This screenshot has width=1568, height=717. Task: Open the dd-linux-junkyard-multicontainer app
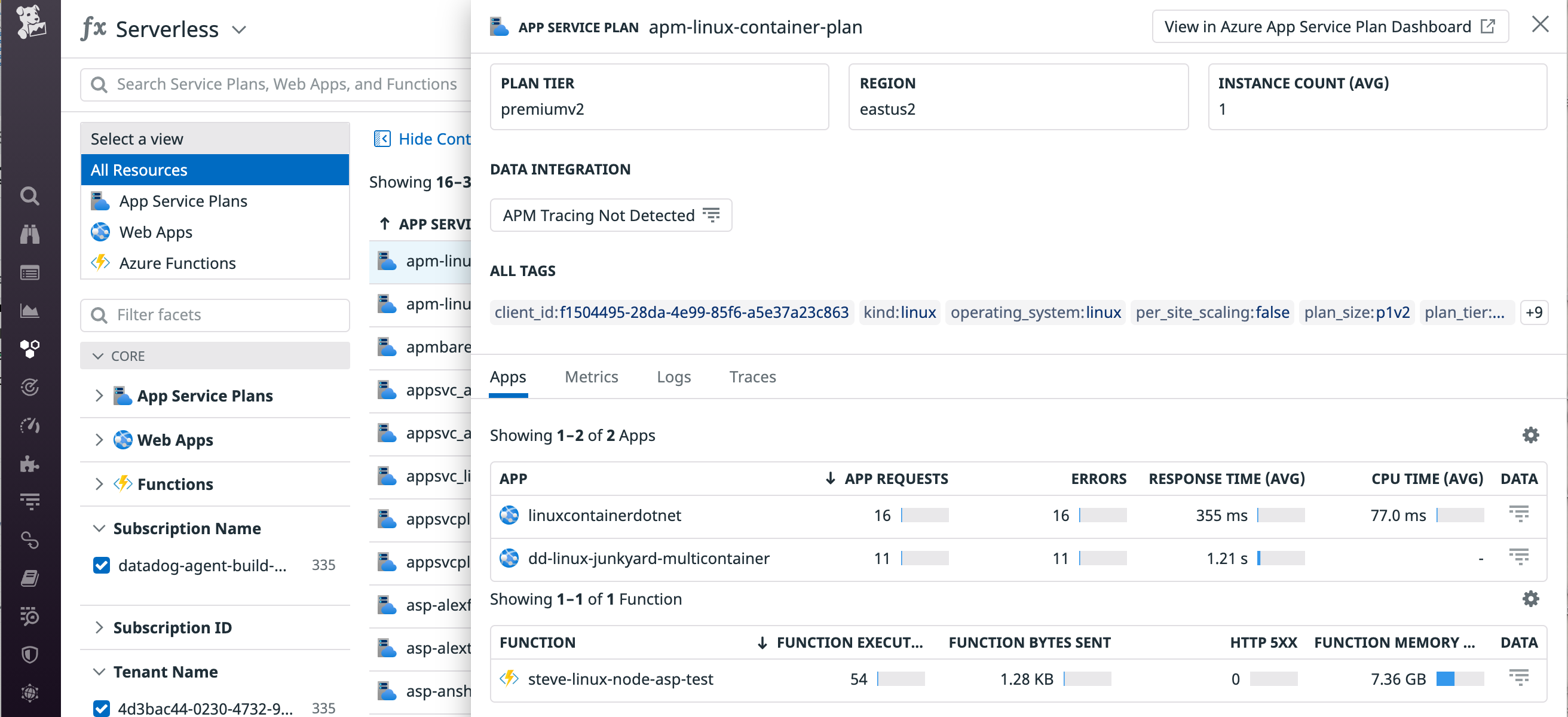tap(649, 558)
